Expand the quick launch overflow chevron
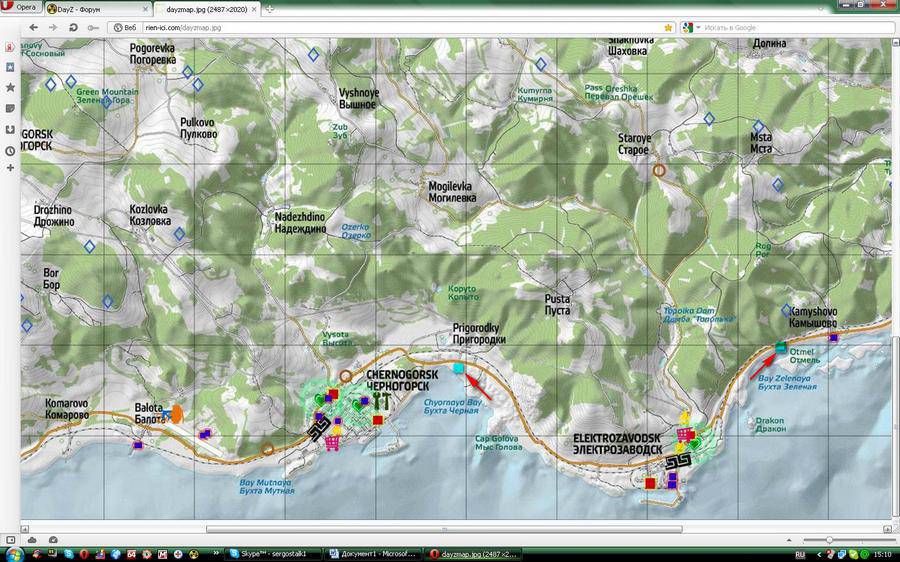 coord(217,553)
